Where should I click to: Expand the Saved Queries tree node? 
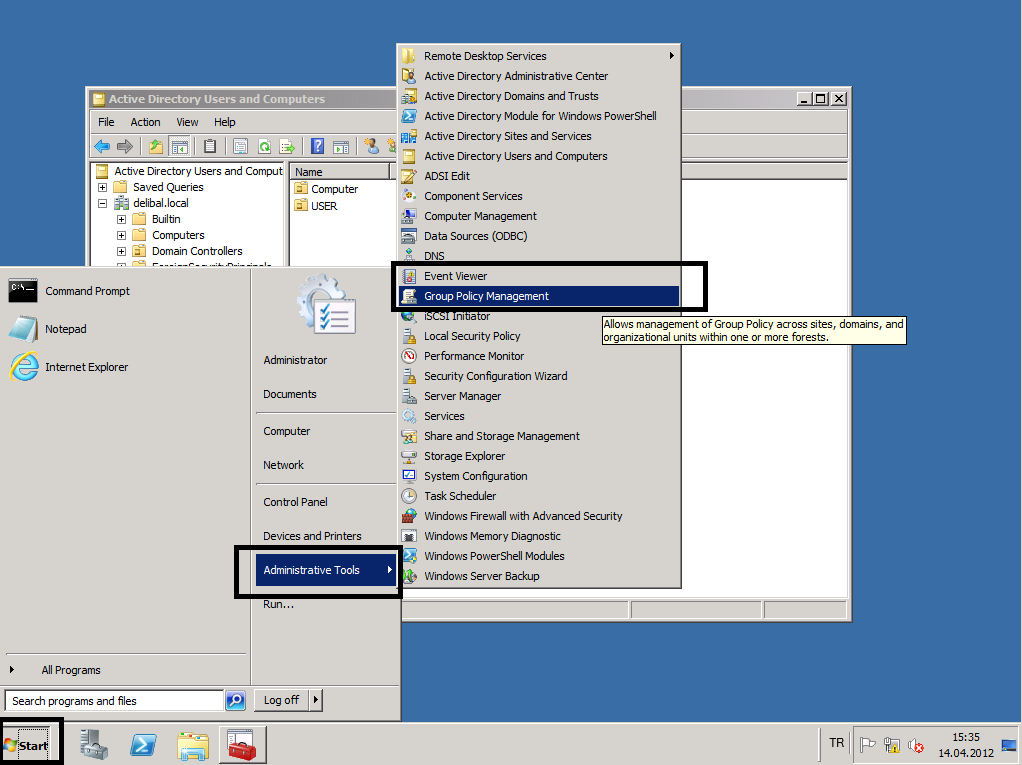coord(103,187)
